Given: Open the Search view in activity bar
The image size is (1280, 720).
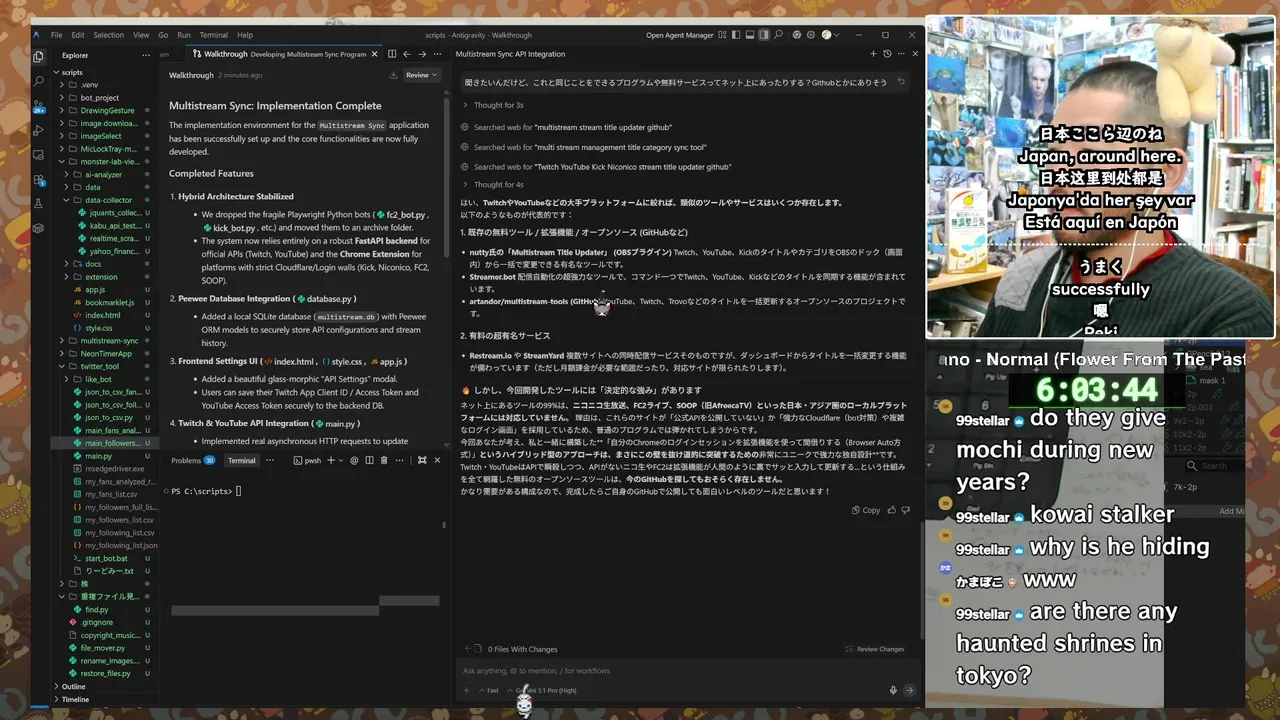Looking at the screenshot, I should (39, 81).
